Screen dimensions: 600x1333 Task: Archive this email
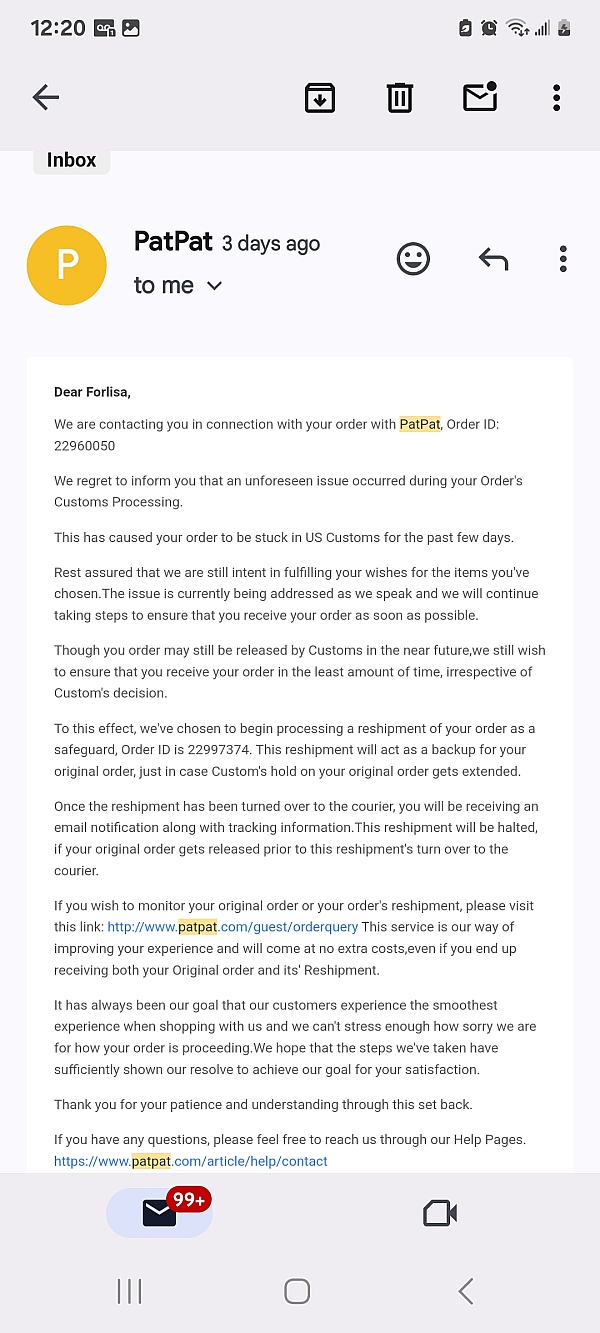(320, 97)
